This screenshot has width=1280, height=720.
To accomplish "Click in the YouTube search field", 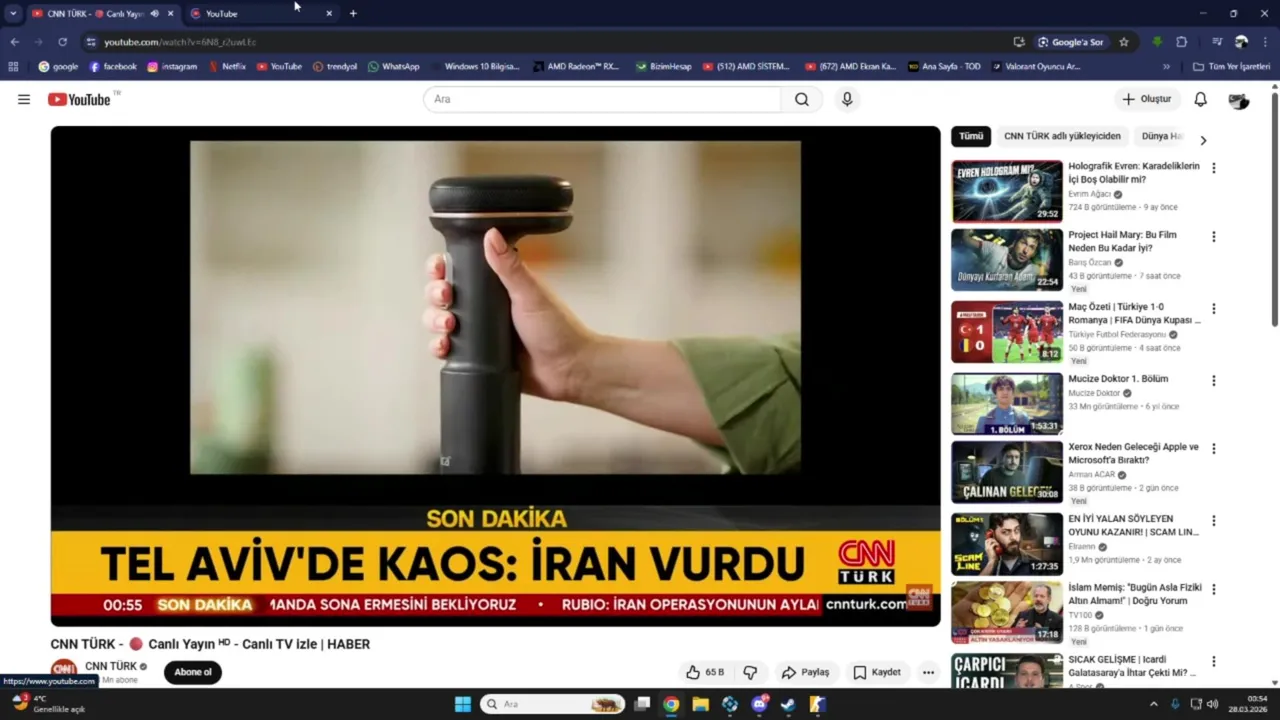I will (602, 99).
